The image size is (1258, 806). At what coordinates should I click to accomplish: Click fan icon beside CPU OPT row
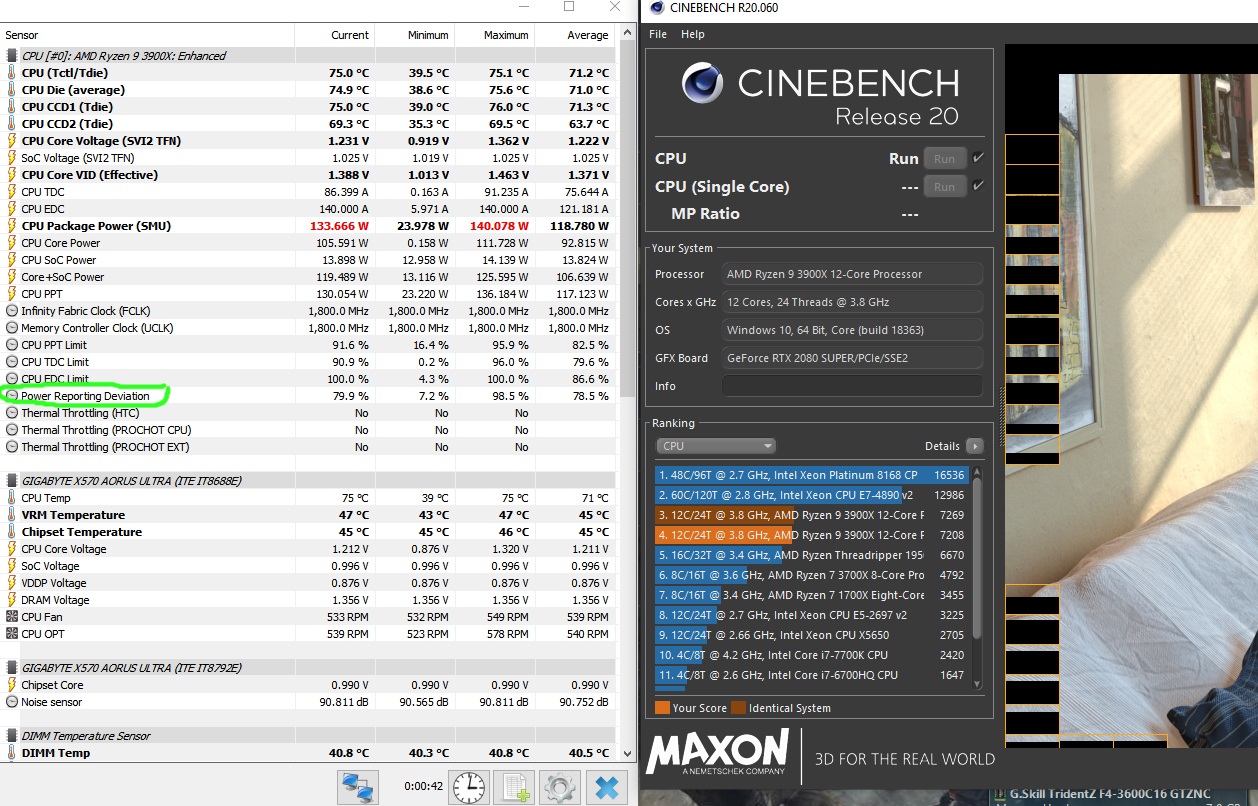click(11, 634)
